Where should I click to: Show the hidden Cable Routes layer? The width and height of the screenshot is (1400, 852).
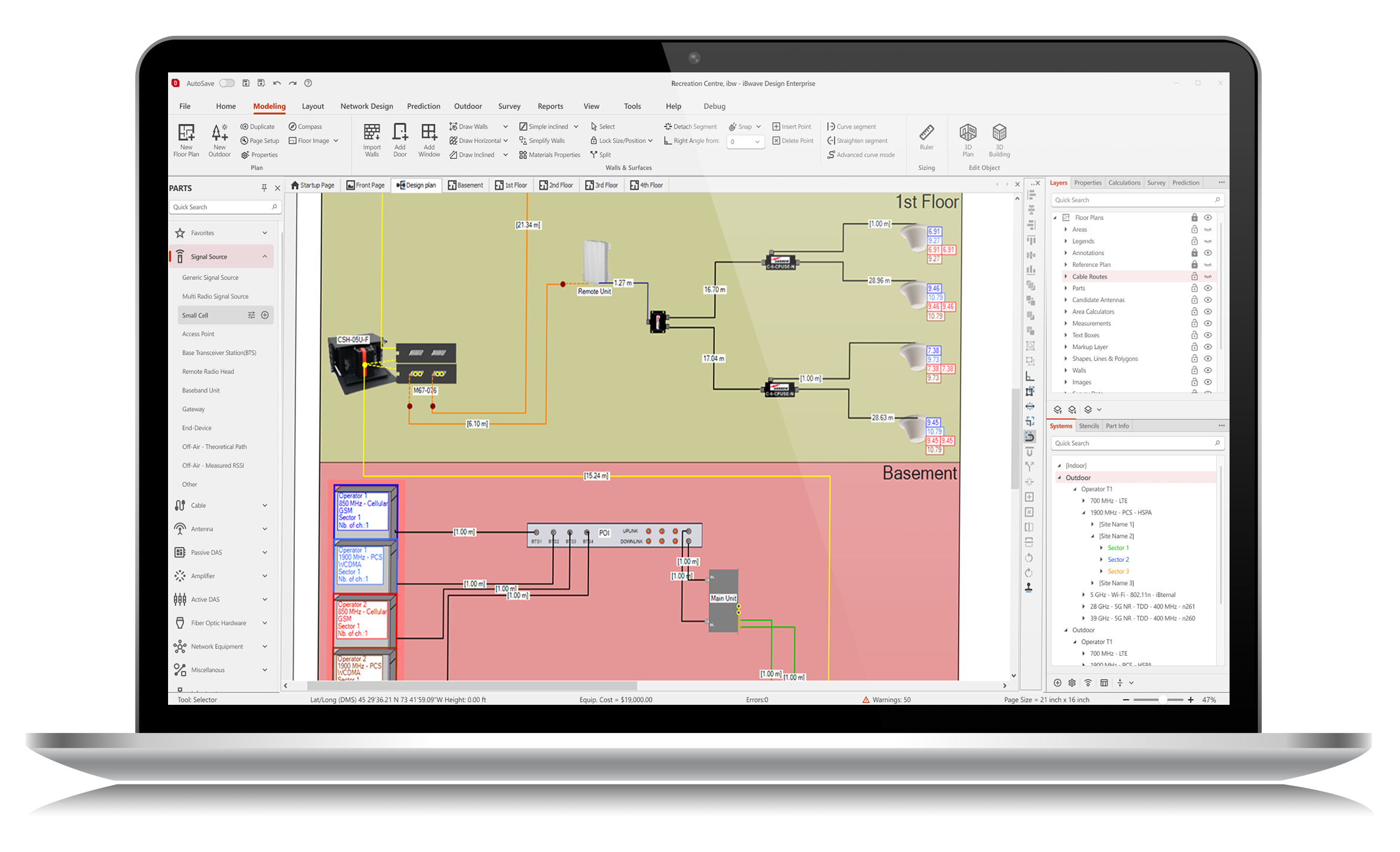pyautogui.click(x=1207, y=276)
